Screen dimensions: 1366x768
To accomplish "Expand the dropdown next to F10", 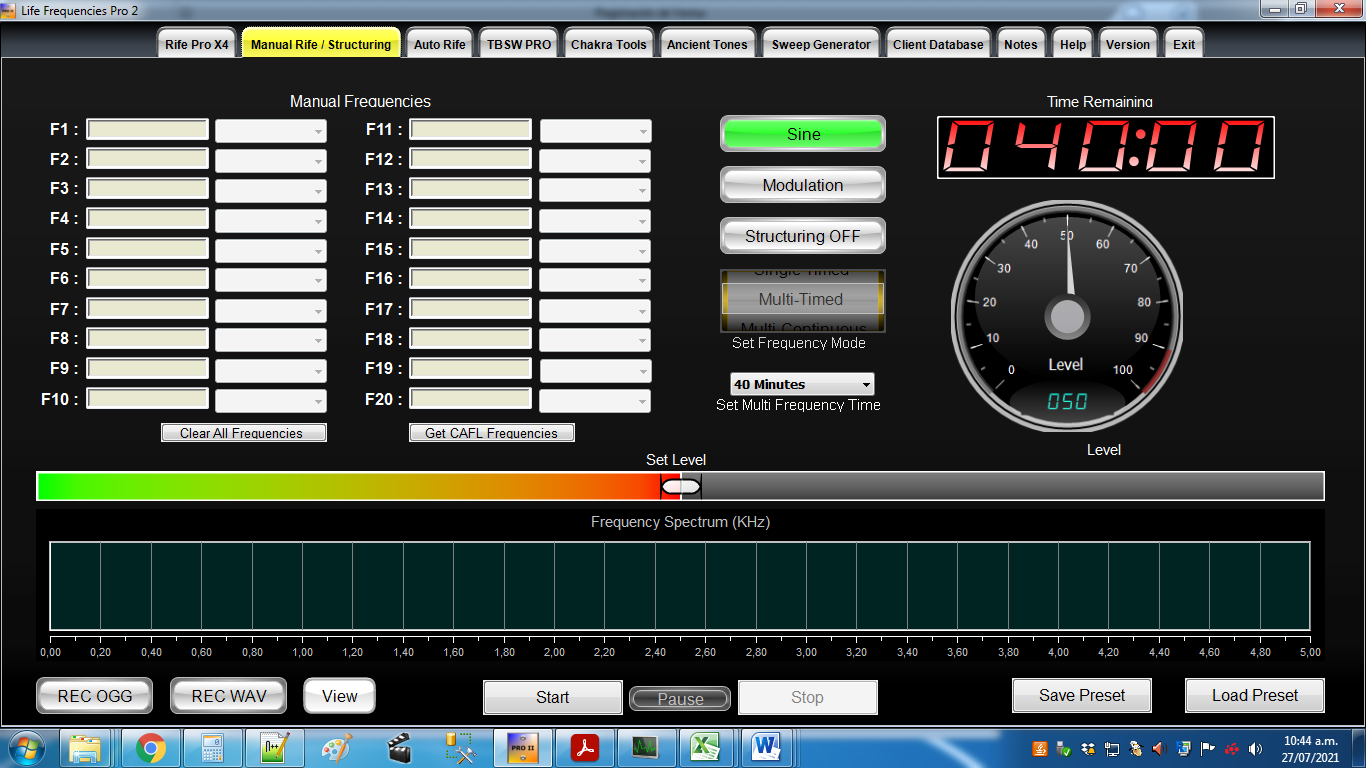I will click(x=271, y=401).
